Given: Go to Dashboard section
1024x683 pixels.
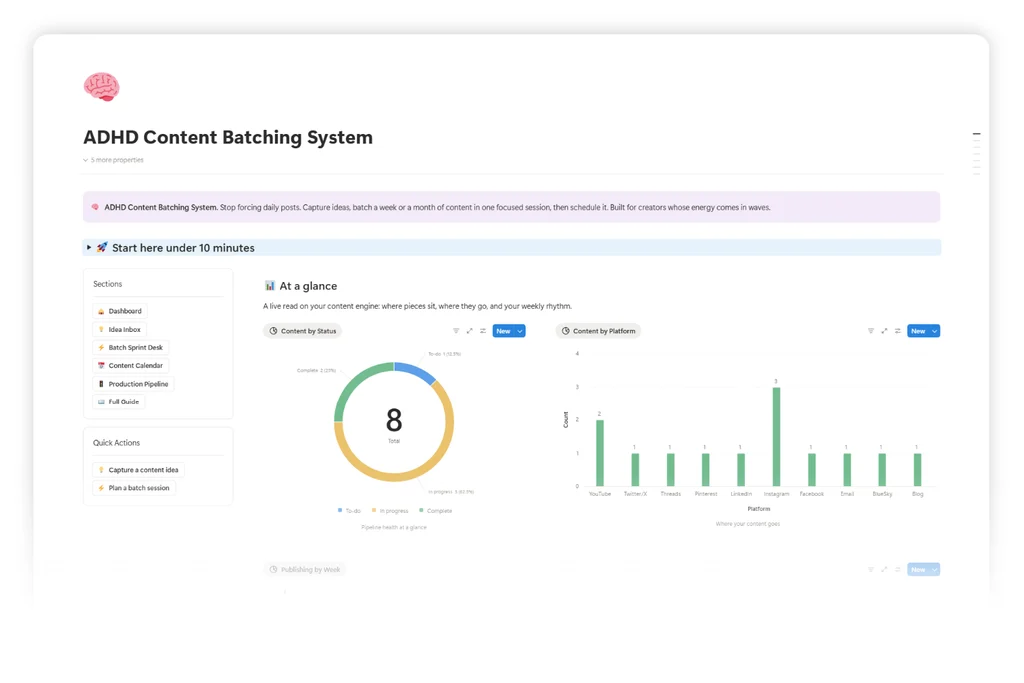Looking at the screenshot, I should coord(120,311).
